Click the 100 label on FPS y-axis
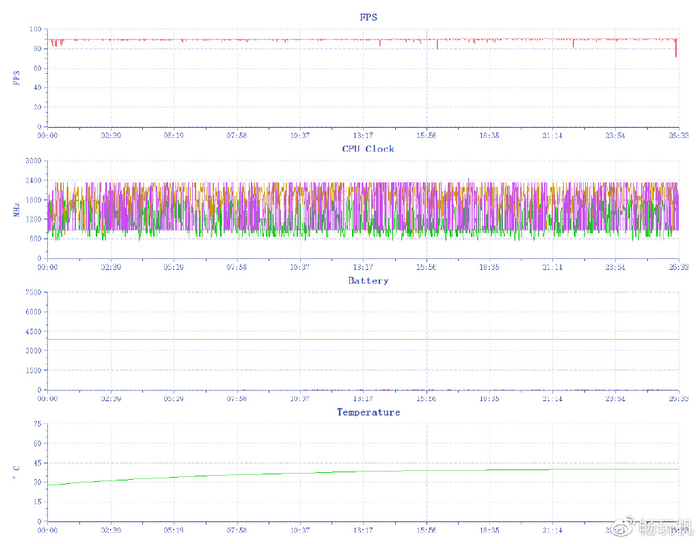Image resolution: width=700 pixels, height=544 pixels. tap(34, 29)
